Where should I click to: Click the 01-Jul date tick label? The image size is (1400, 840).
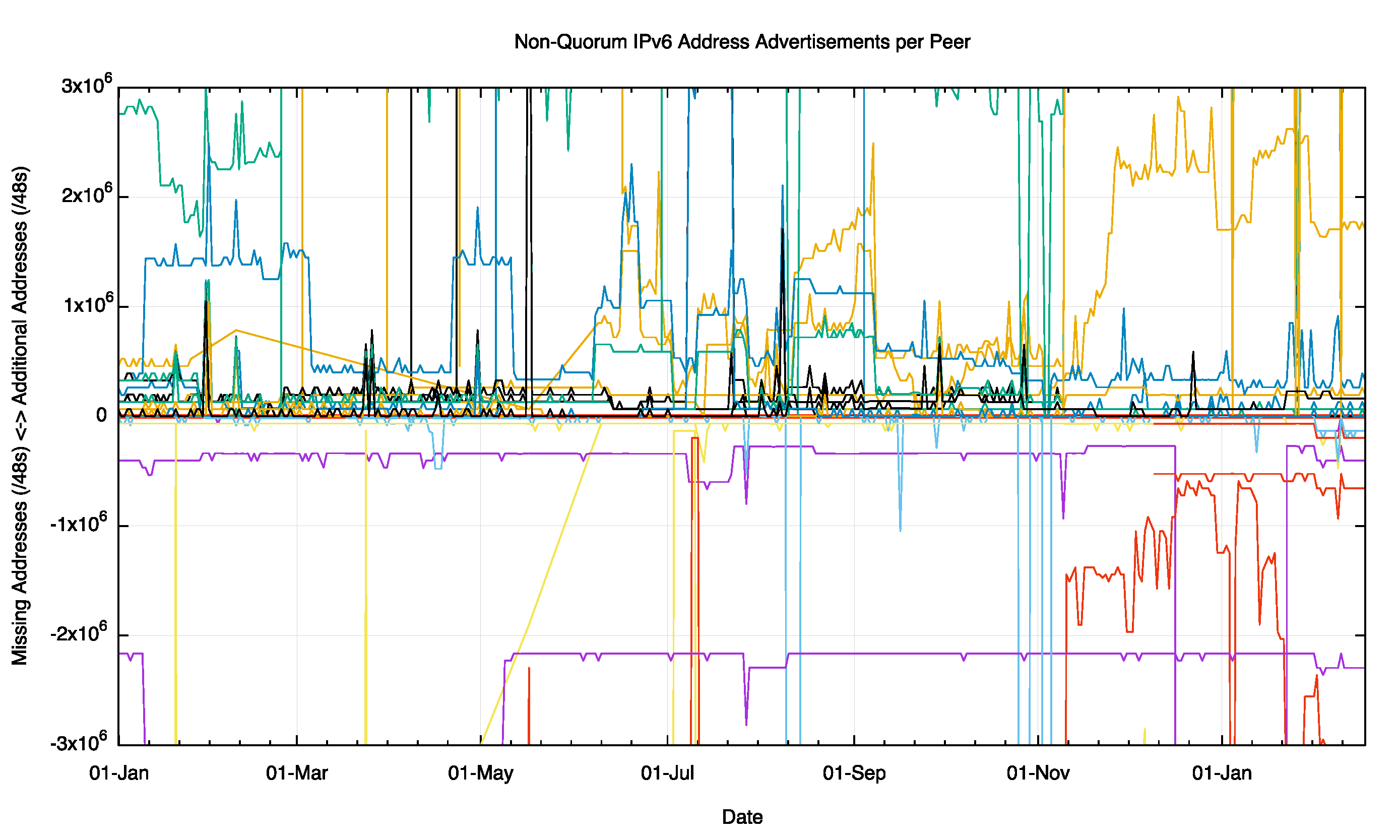coord(667,773)
